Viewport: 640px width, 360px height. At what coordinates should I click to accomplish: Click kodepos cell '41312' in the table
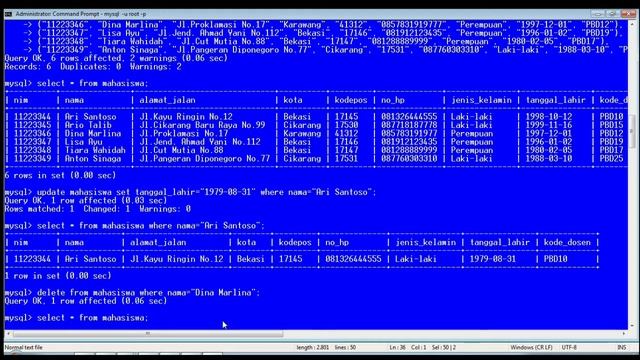[x=346, y=133]
